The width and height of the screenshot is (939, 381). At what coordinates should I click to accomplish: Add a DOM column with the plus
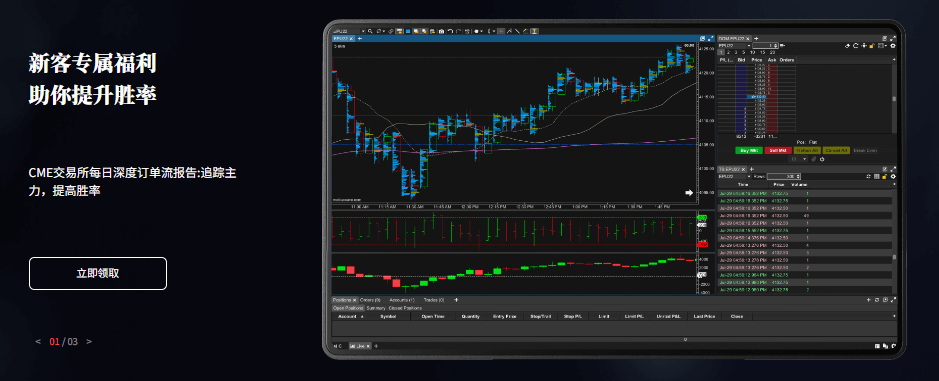tap(894, 60)
